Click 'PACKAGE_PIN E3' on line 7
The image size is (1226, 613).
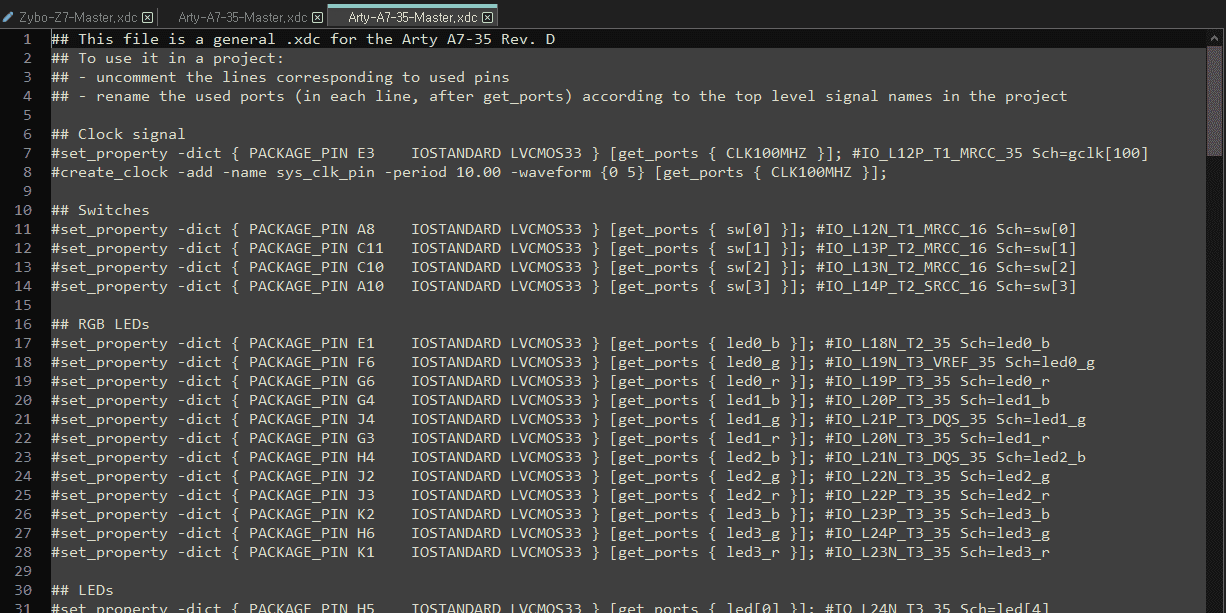point(312,153)
